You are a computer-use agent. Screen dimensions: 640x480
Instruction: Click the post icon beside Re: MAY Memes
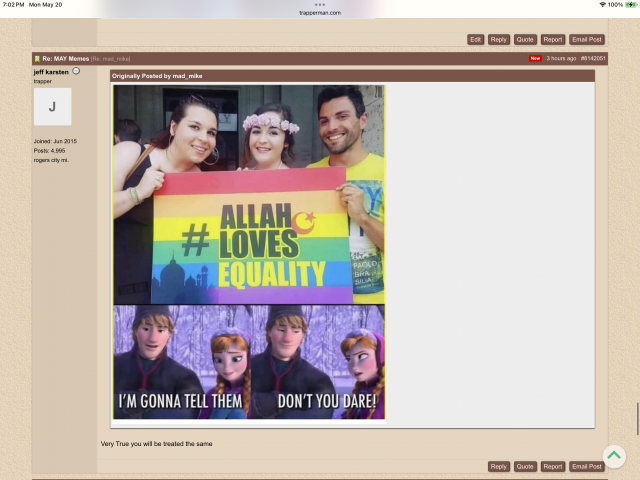(37, 59)
